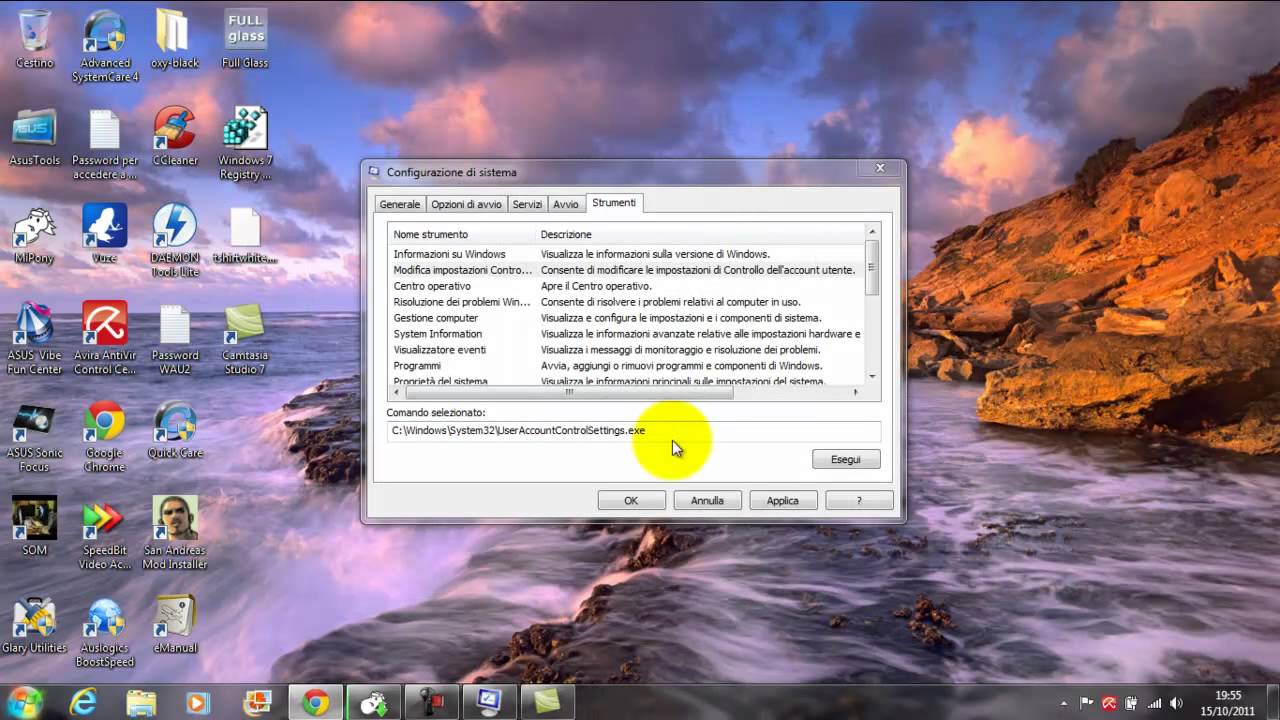Open Advanced SystemCare 4 desktop shortcut

coord(105,46)
